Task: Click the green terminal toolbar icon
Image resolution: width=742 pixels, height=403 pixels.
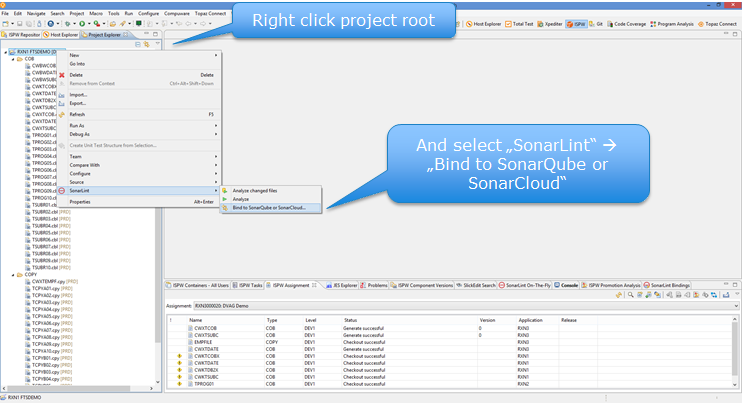Action: tap(139, 24)
